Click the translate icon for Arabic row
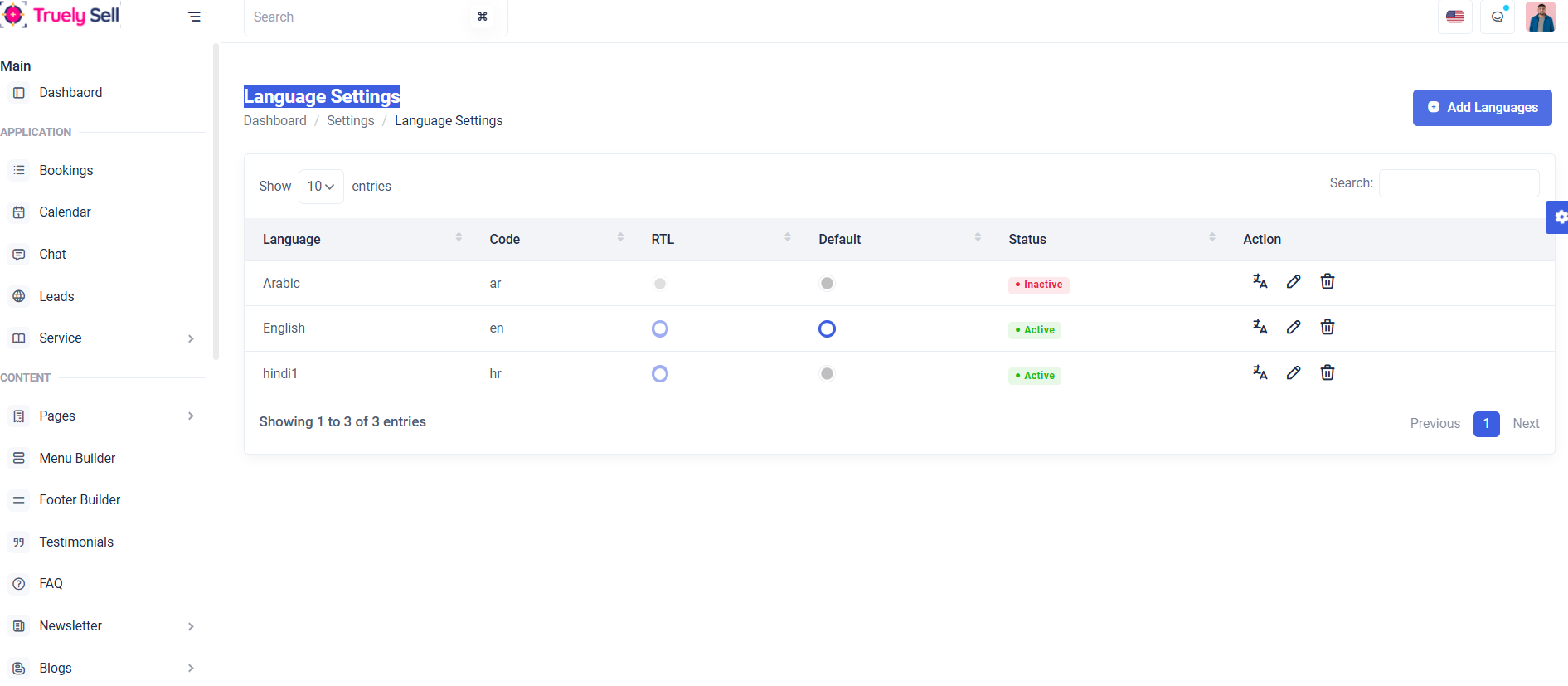This screenshot has width=1568, height=686. pyautogui.click(x=1260, y=282)
